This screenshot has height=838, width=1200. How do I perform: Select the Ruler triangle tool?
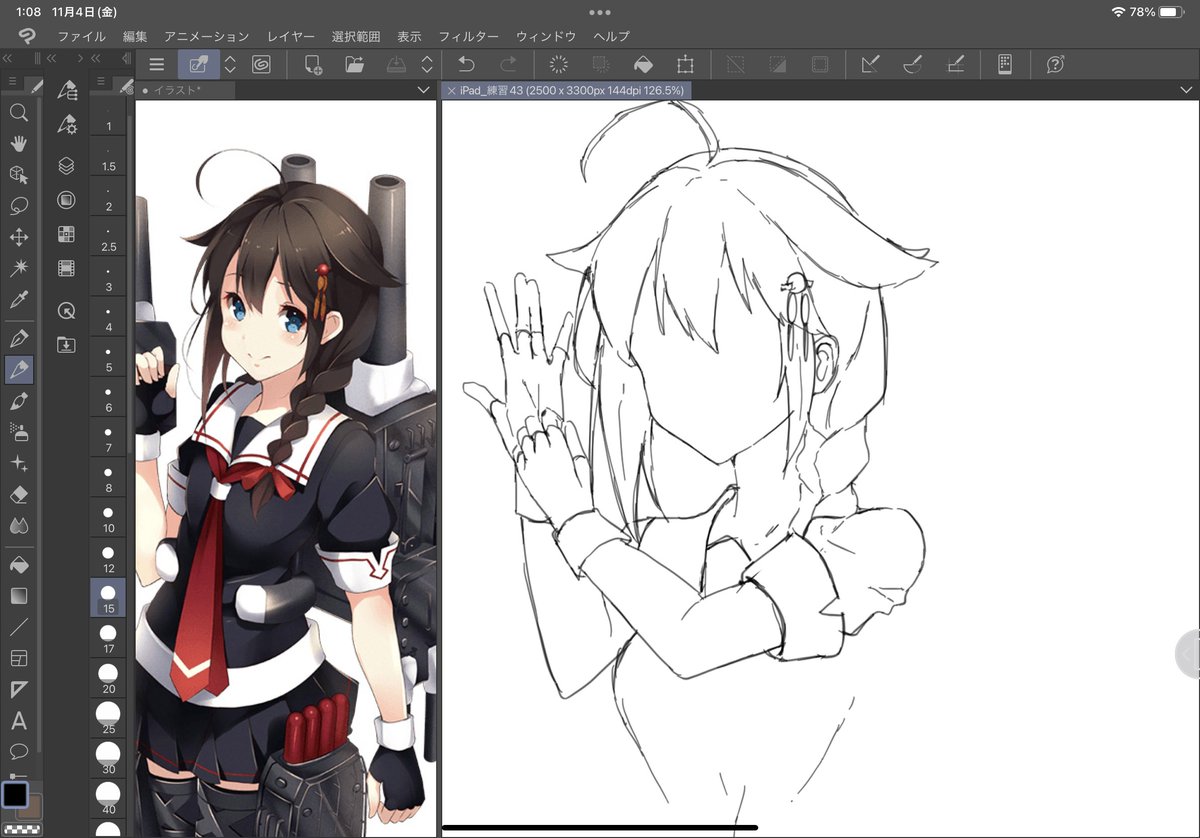click(x=18, y=689)
